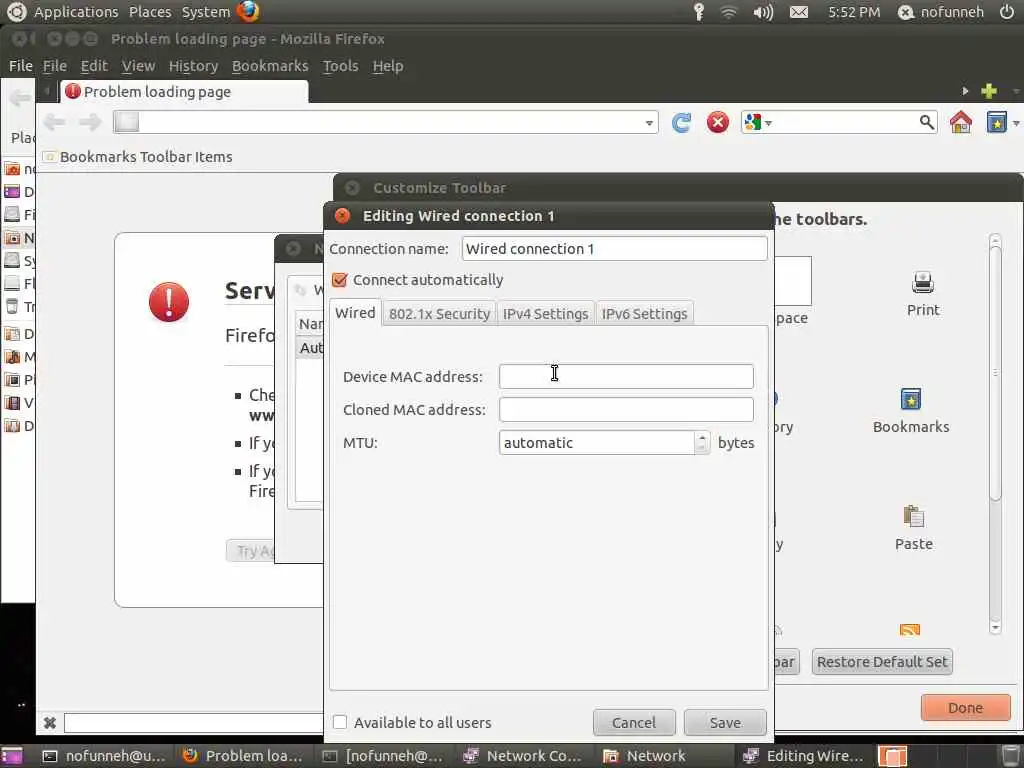This screenshot has height=768, width=1024.
Task: Toggle the Connect automatically checkbox
Action: 339,280
